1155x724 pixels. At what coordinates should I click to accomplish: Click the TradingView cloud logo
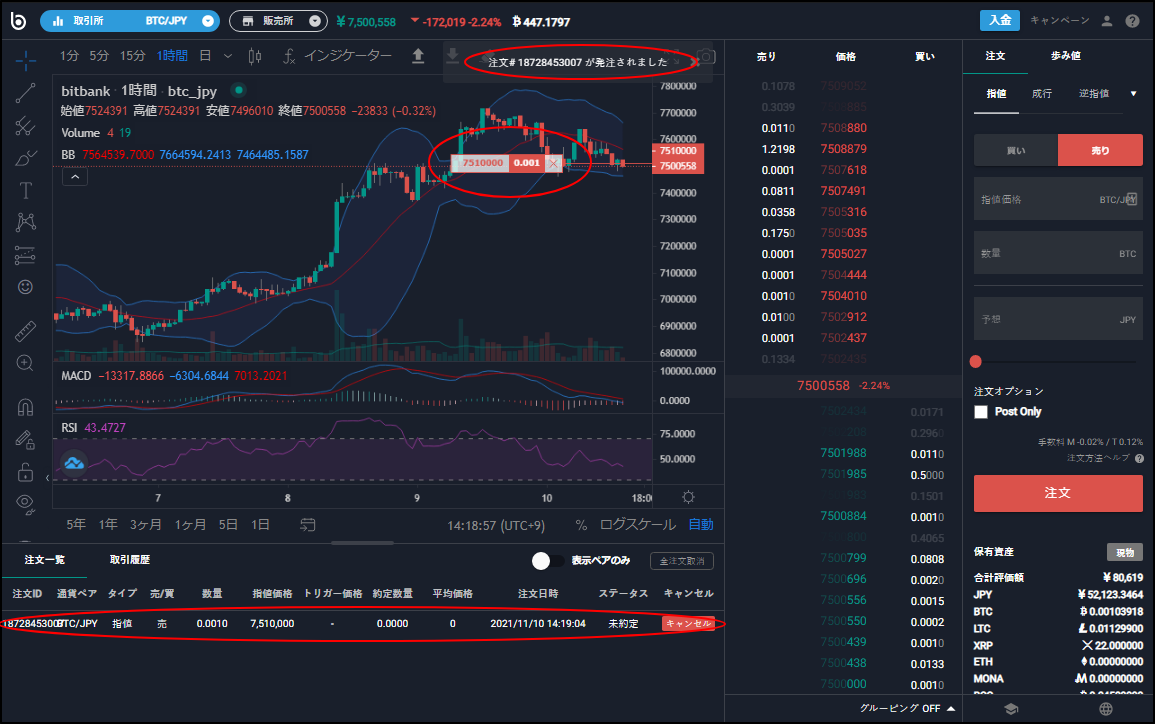tap(74, 463)
